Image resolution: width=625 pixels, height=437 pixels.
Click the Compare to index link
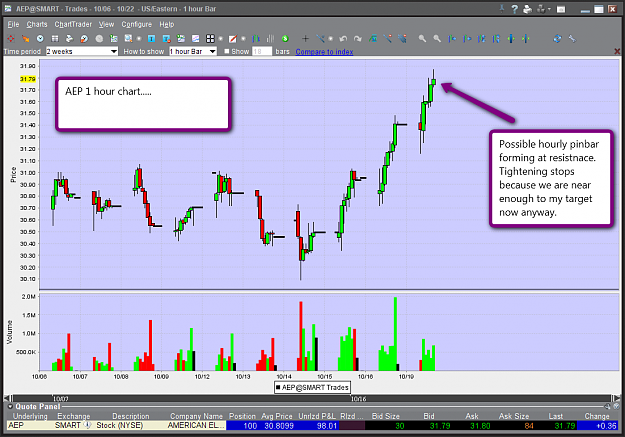click(x=324, y=52)
